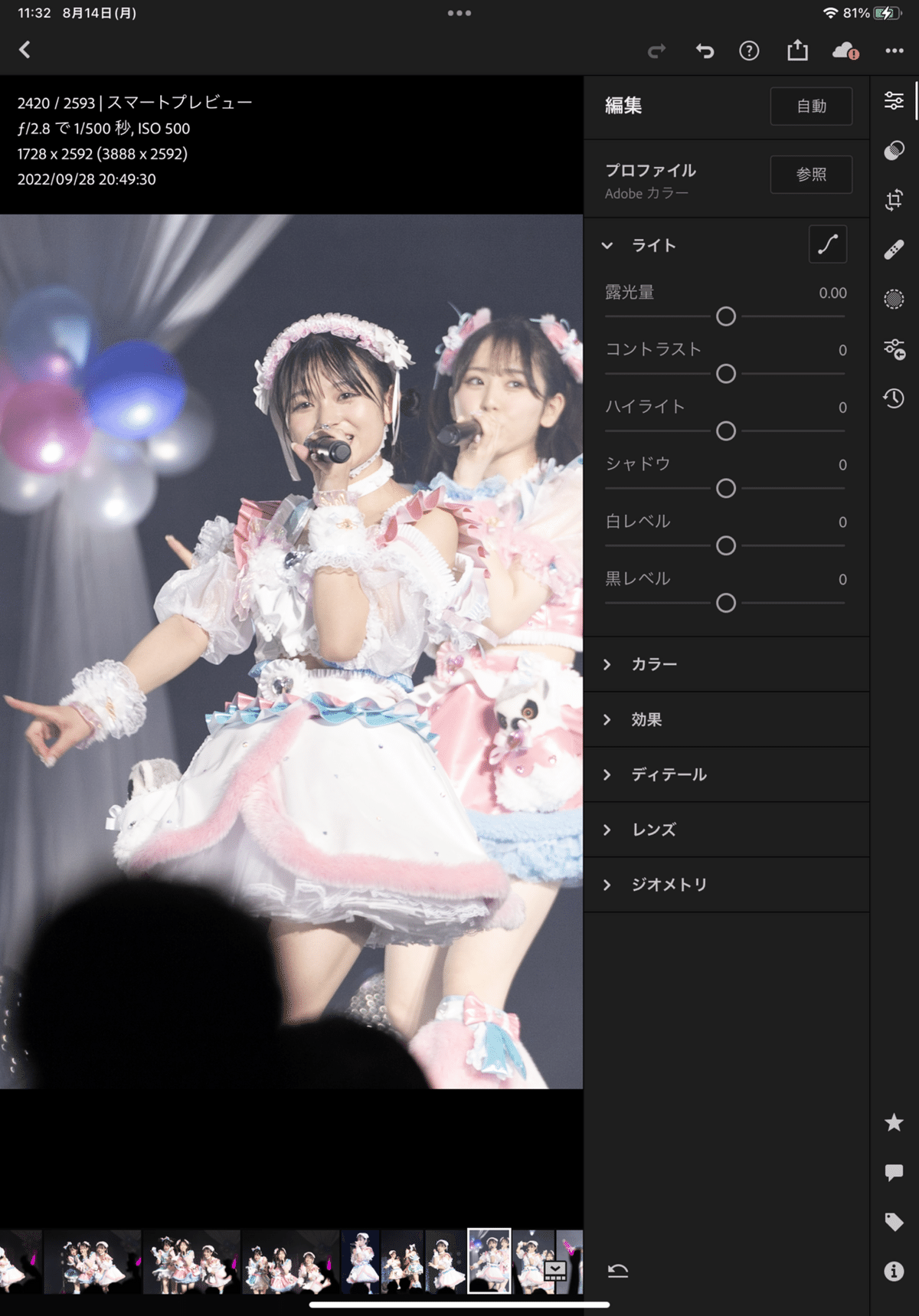Tap the main photo preview
Image resolution: width=919 pixels, height=1316 pixels.
tap(291, 651)
